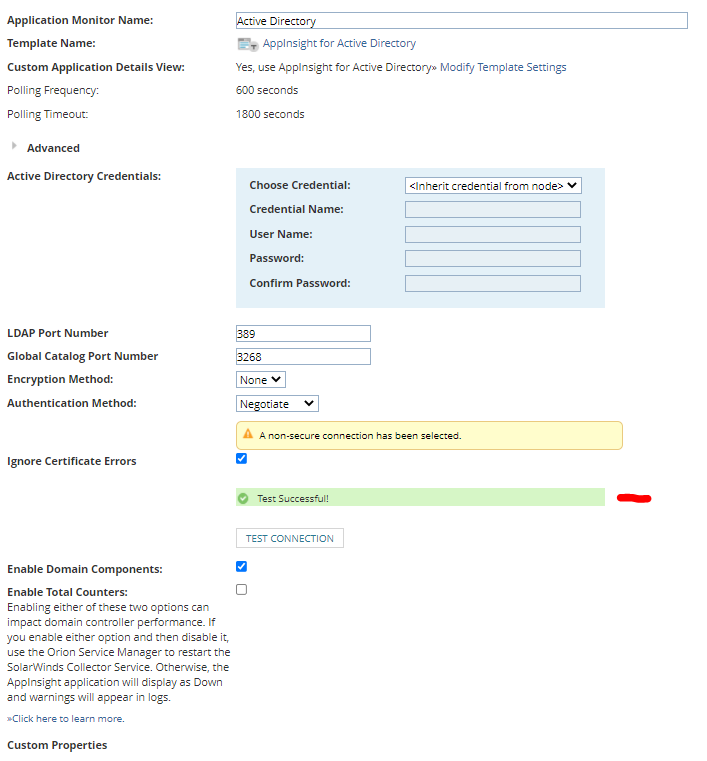Open Modify Template Settings link
The width and height of the screenshot is (707, 761).
pos(503,67)
